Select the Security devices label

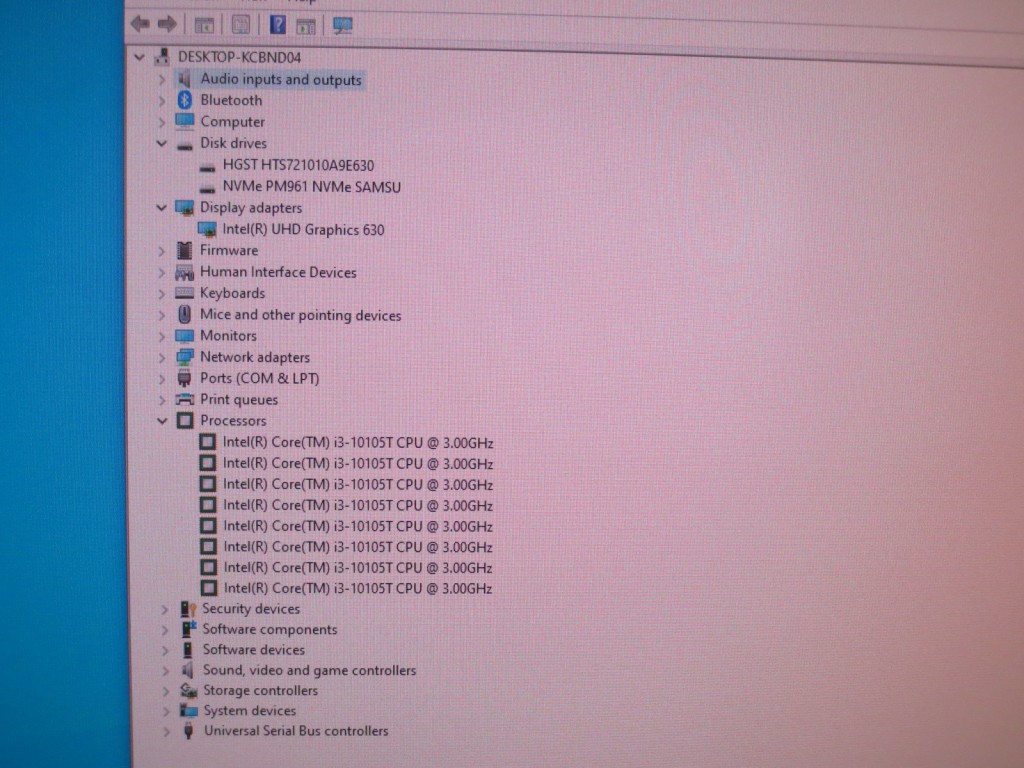[251, 609]
